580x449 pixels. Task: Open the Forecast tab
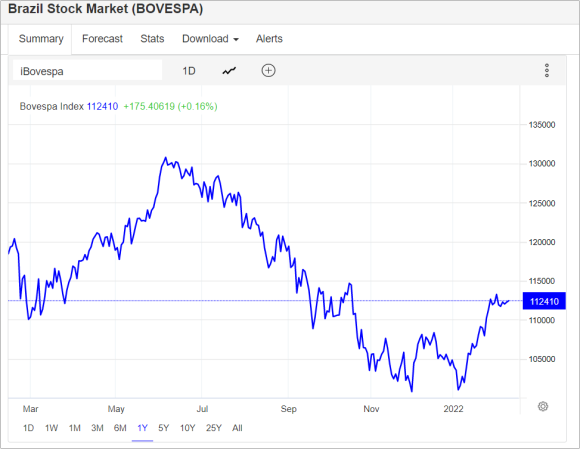(x=102, y=39)
